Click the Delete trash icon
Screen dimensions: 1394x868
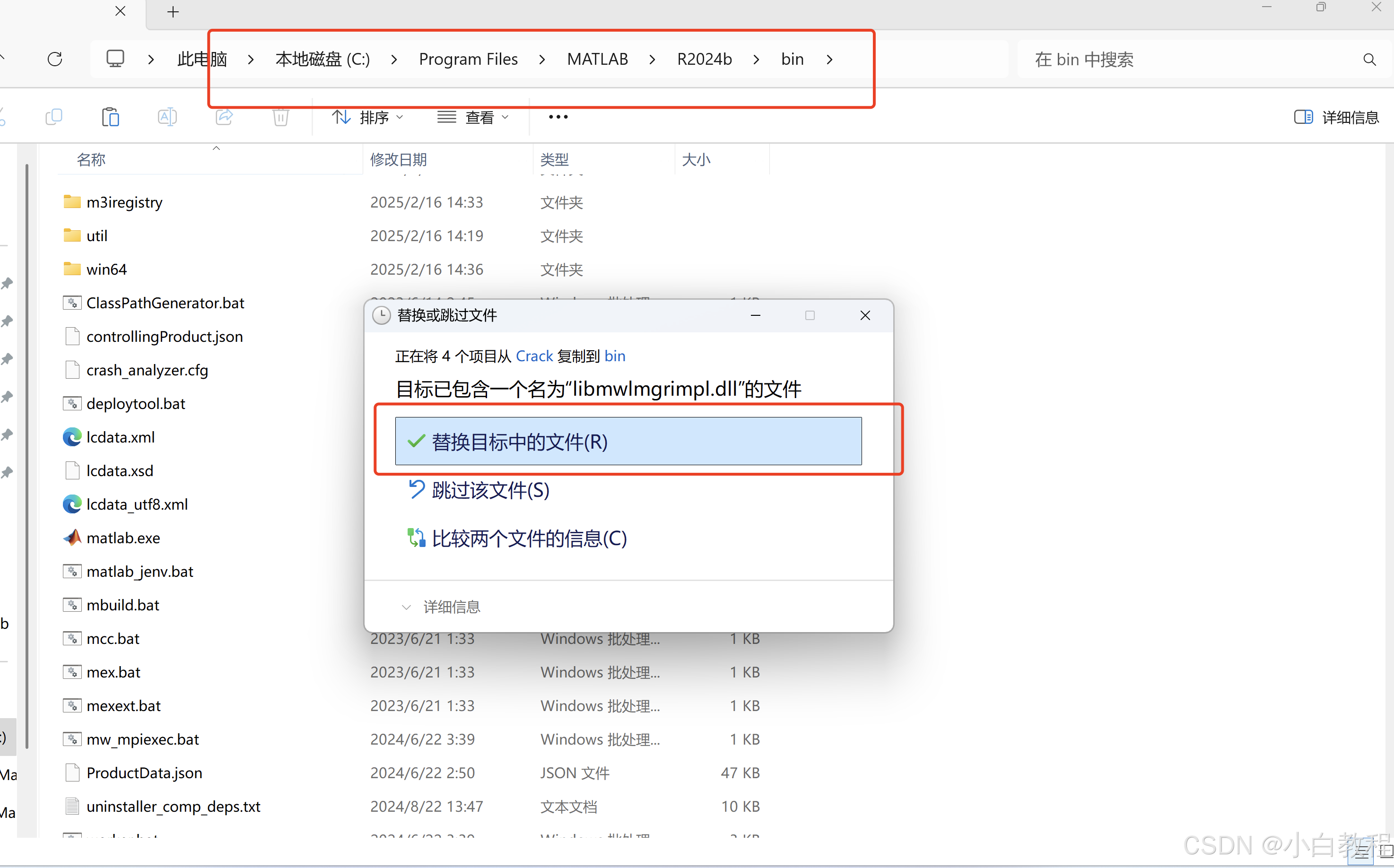coord(280,117)
